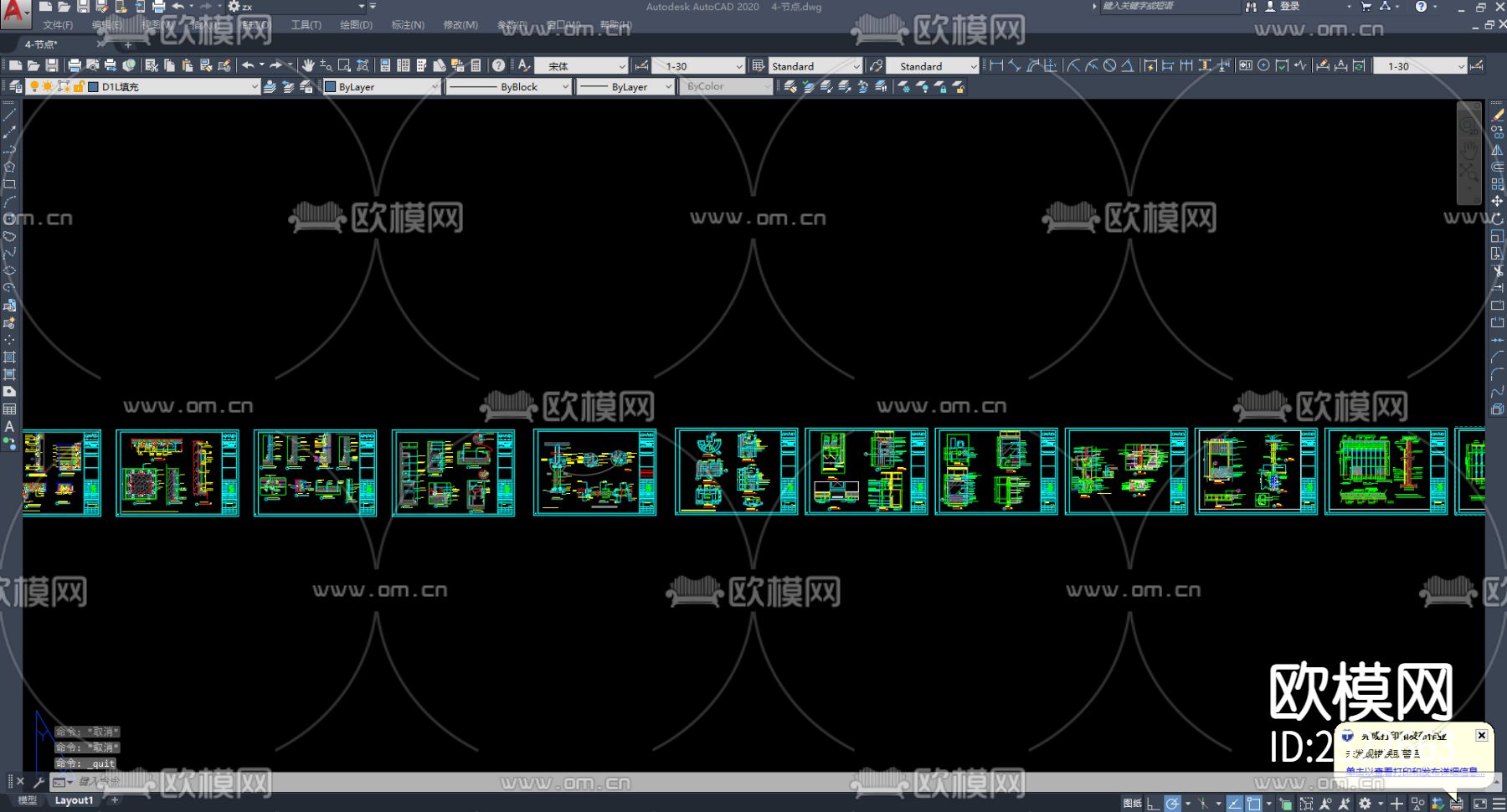Screen dimensions: 1507x812
Task: Click the navigation bar in drawing area
Action: pos(1468,154)
